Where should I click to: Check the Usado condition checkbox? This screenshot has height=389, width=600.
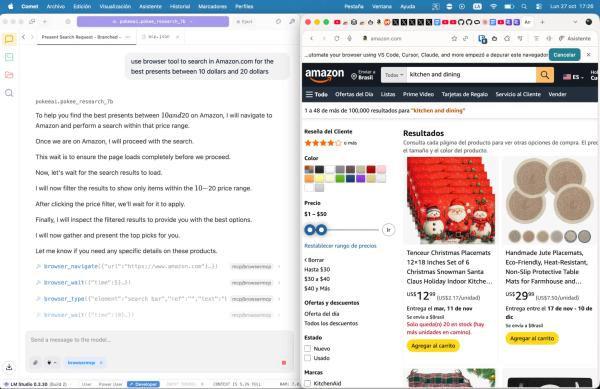coord(307,358)
